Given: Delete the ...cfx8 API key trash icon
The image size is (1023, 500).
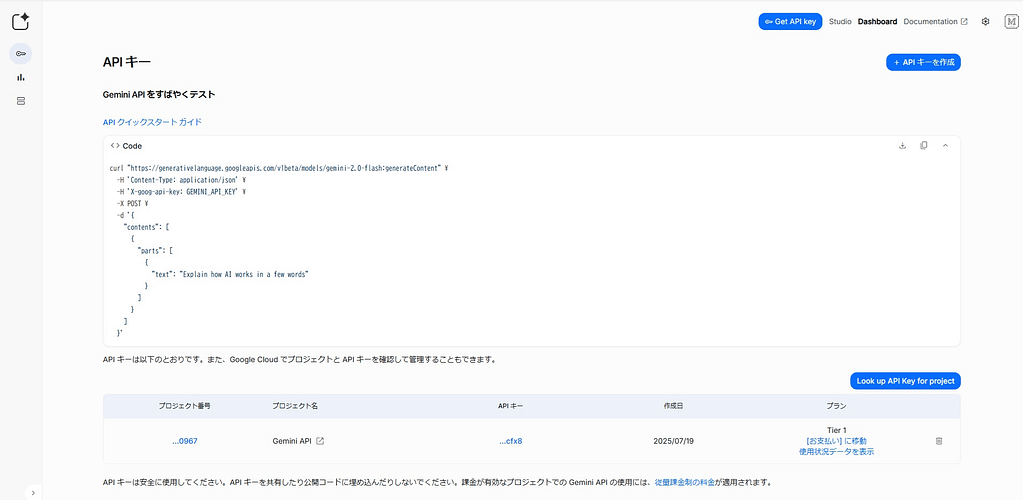Looking at the screenshot, I should [x=939, y=441].
